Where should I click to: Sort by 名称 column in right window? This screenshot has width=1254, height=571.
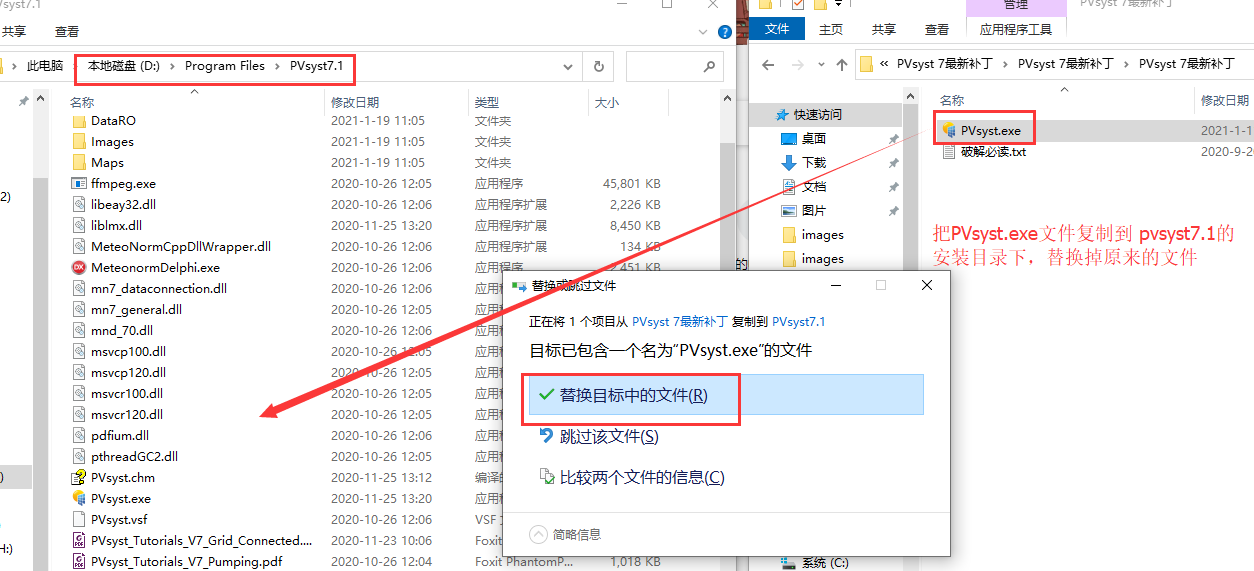pyautogui.click(x=952, y=101)
